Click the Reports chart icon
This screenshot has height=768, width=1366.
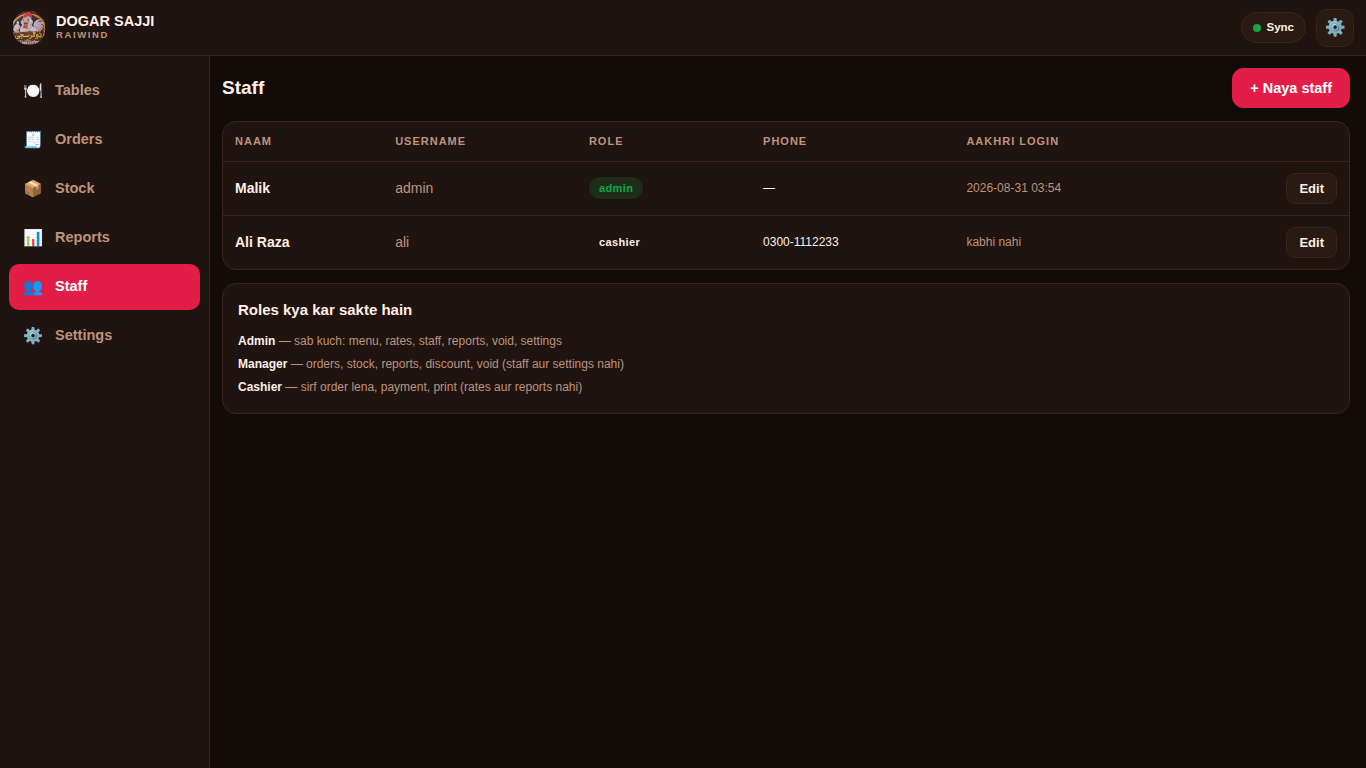pyautogui.click(x=33, y=237)
